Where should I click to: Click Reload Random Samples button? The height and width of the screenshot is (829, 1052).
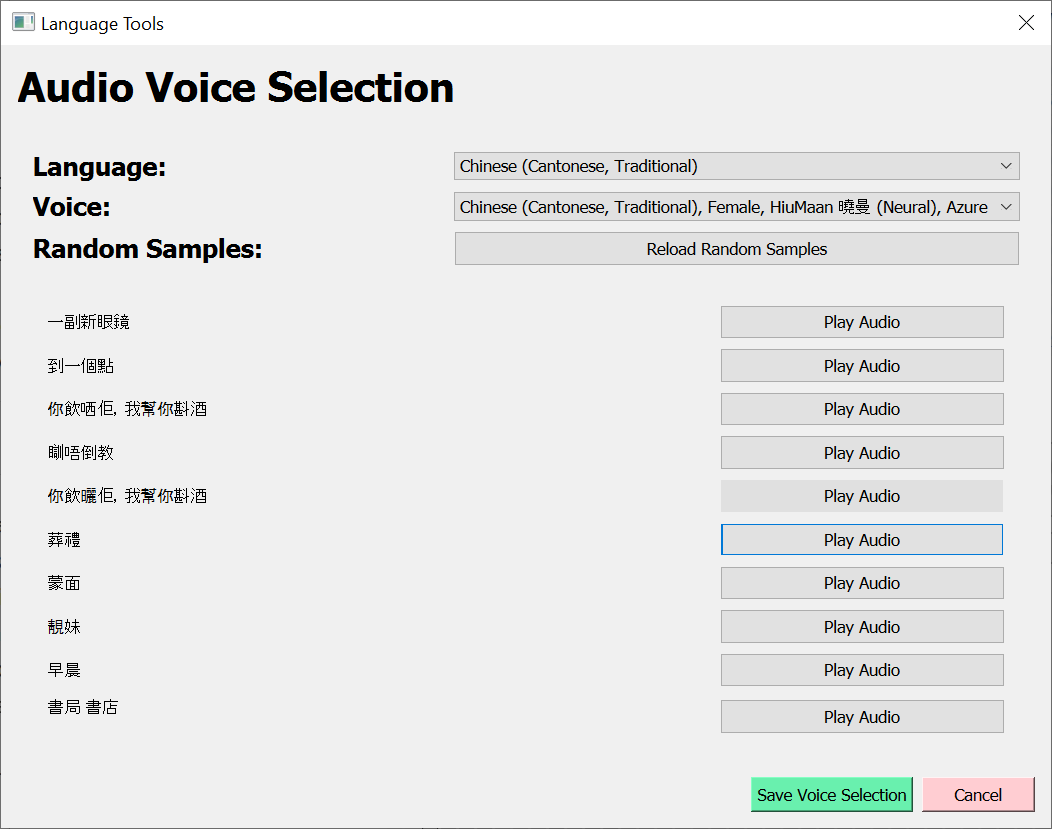pos(736,249)
